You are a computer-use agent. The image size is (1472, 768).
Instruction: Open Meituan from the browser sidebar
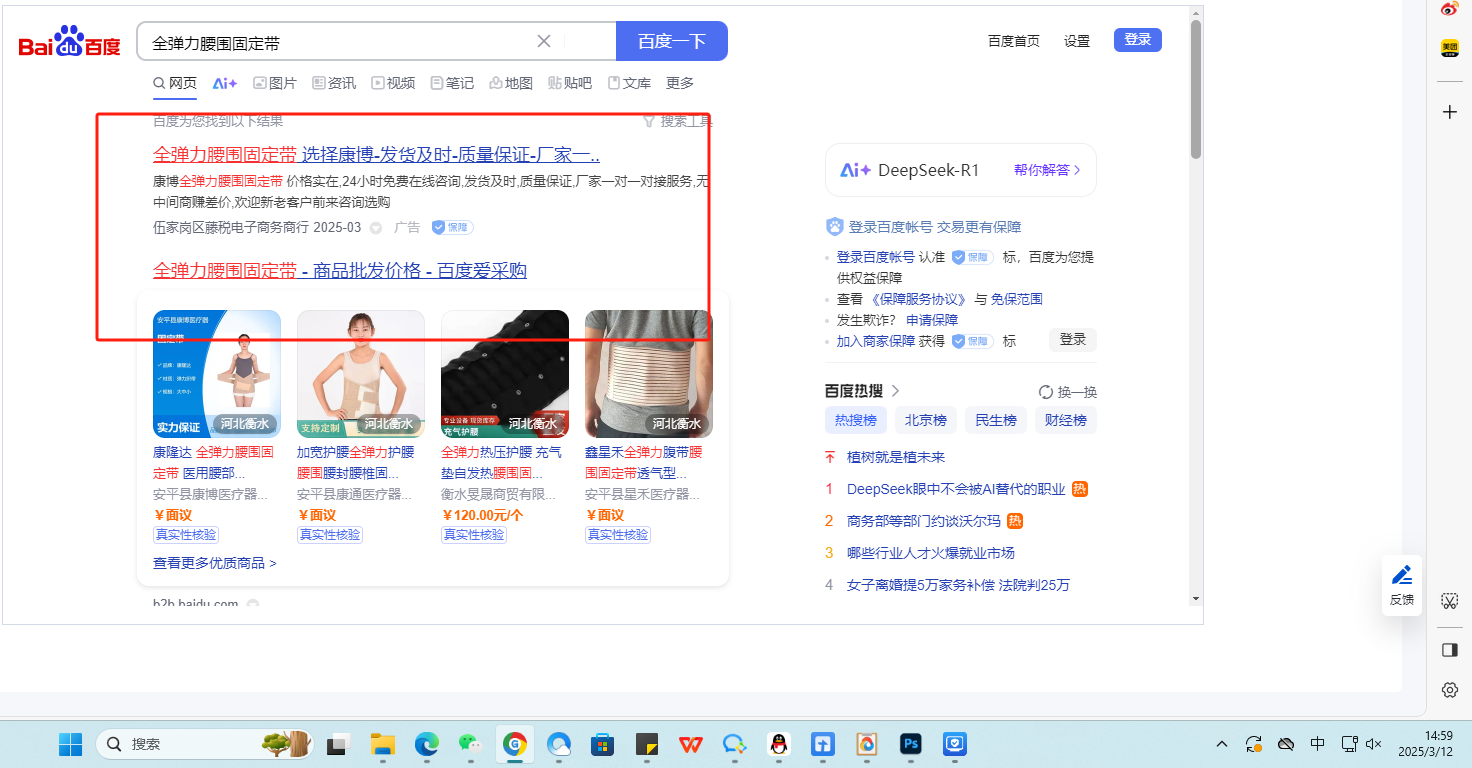tap(1449, 48)
